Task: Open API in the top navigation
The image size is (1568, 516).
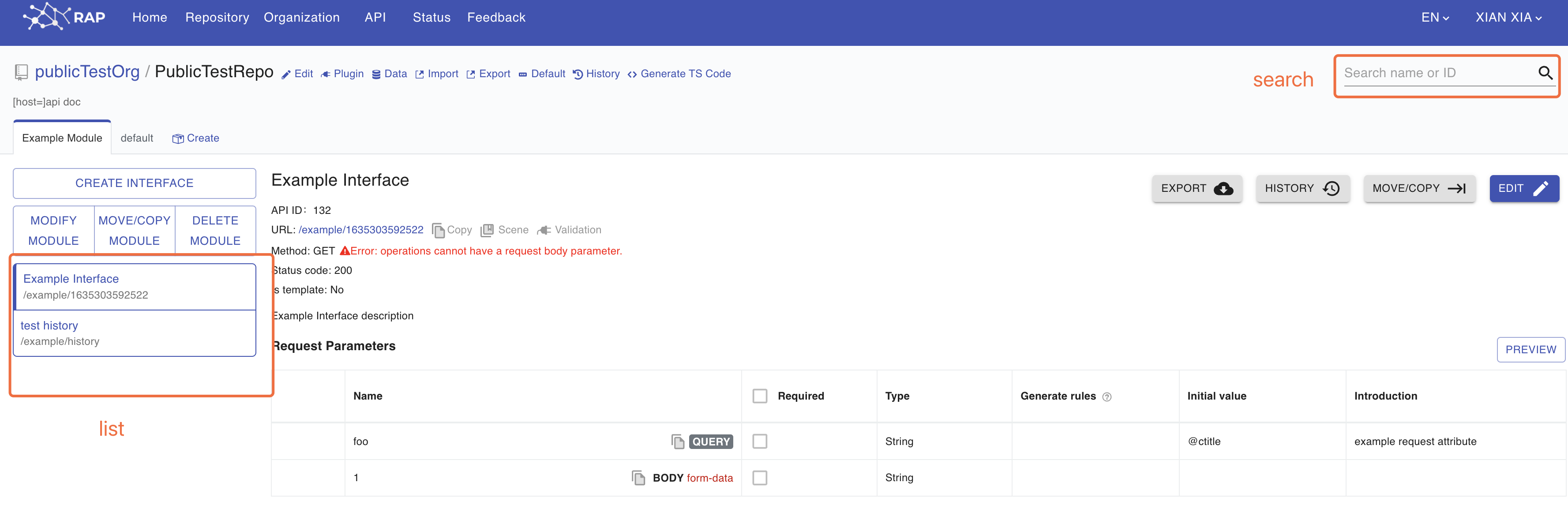Action: pyautogui.click(x=375, y=18)
